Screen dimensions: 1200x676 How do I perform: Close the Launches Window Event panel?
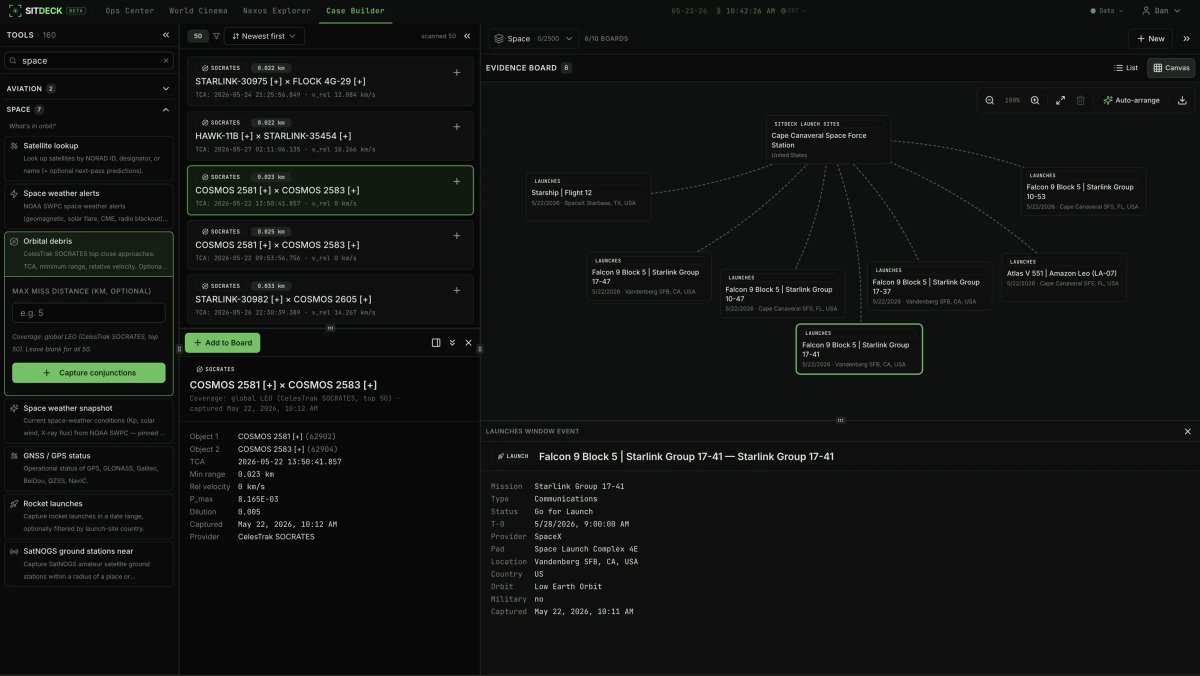pos(1188,431)
